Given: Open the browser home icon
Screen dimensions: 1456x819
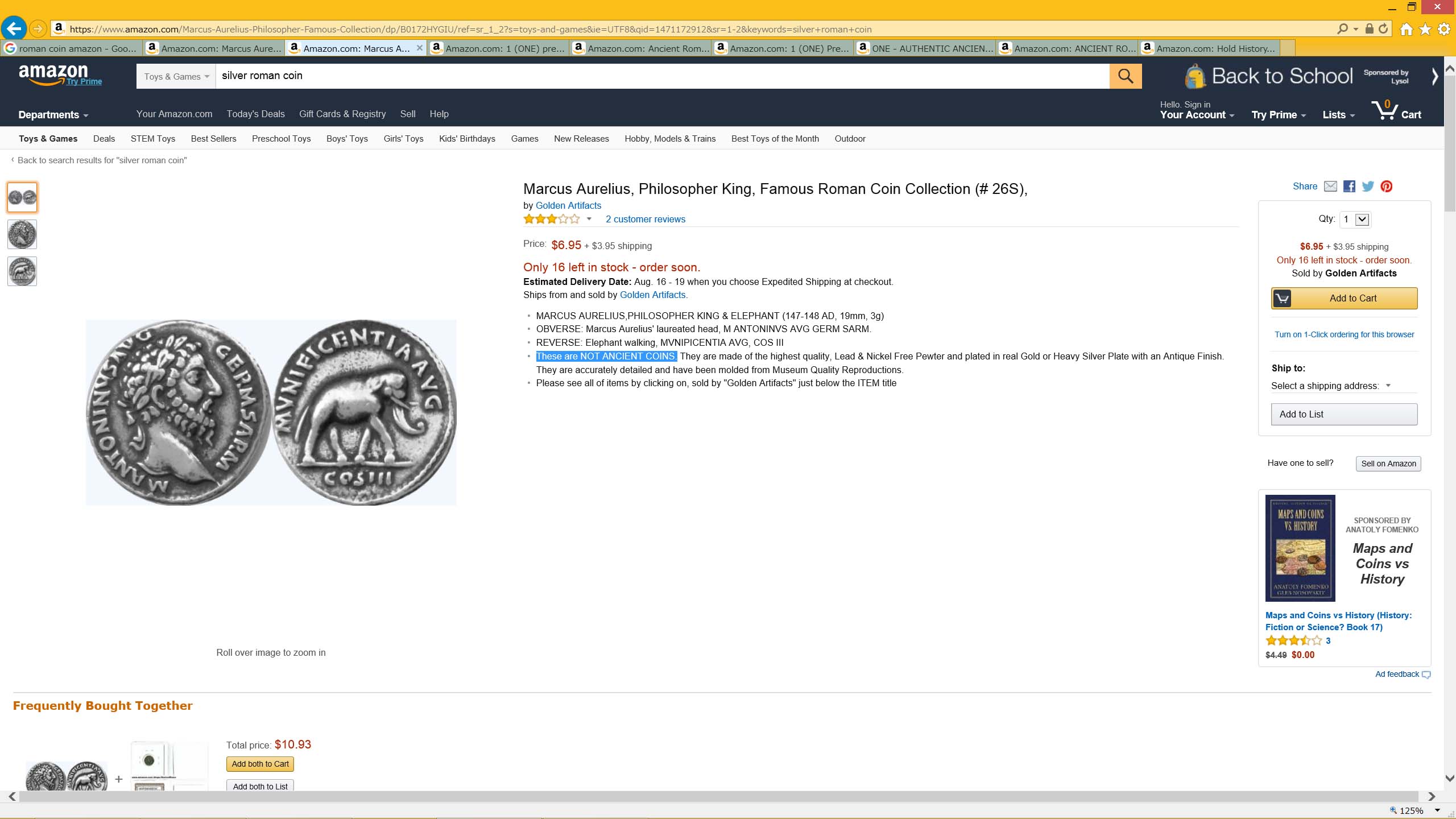Looking at the screenshot, I should coord(1407,29).
